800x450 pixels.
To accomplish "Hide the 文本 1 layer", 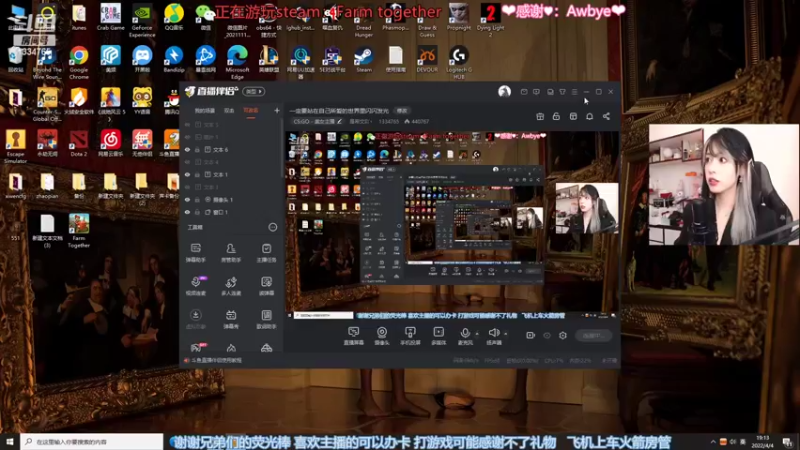I will (x=187, y=174).
